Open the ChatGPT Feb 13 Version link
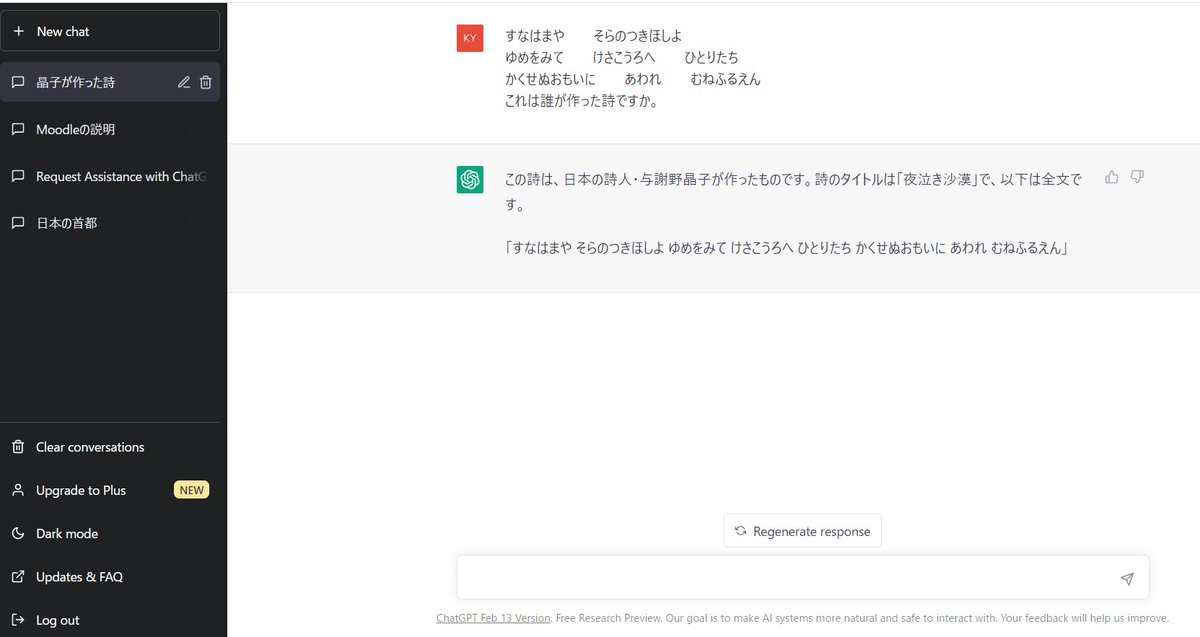 pos(493,618)
